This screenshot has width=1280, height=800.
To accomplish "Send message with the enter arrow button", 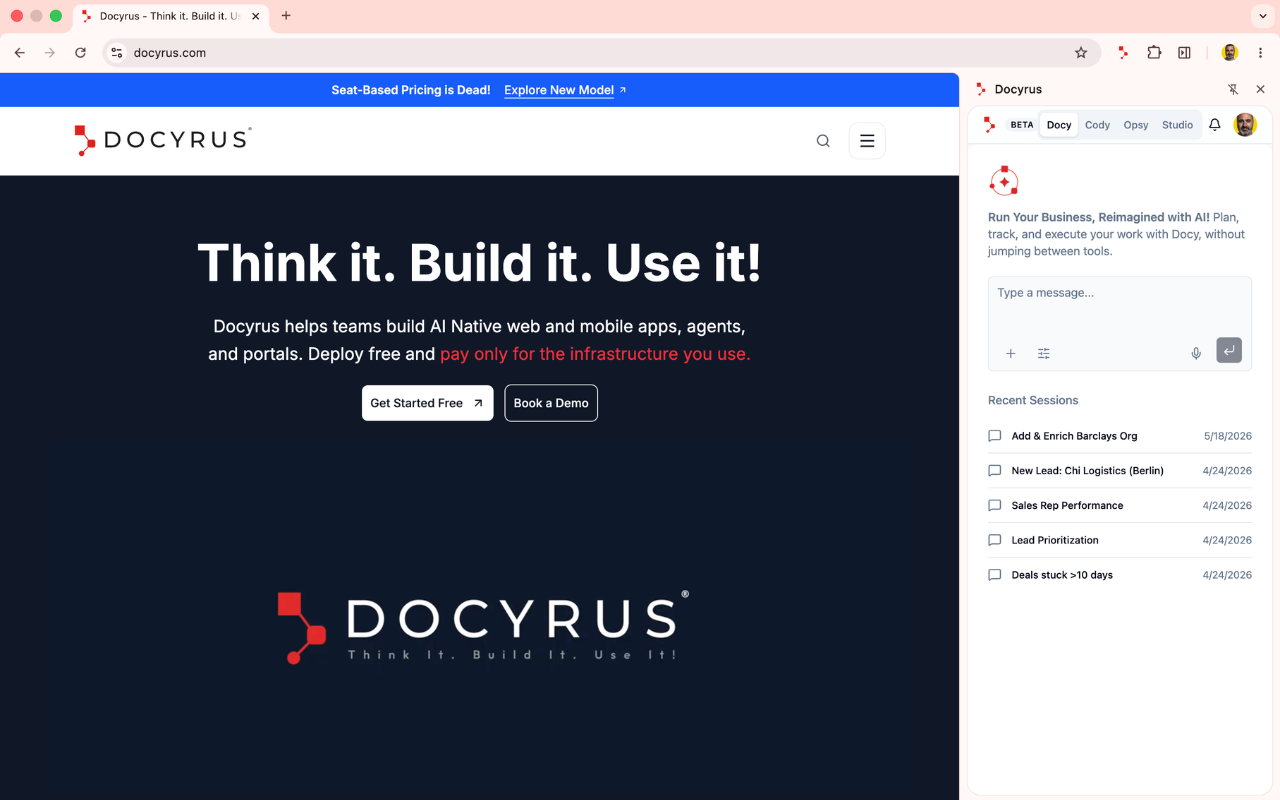I will pos(1229,350).
